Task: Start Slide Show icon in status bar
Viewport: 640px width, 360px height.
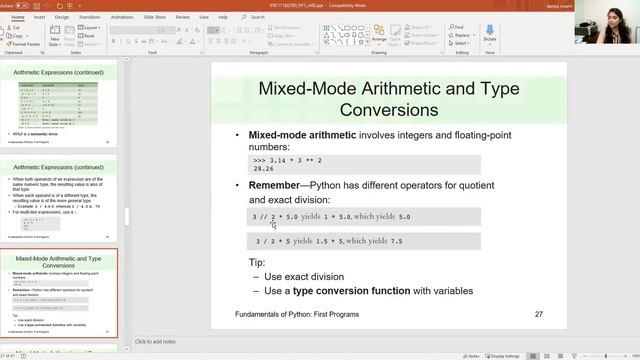Action: click(574, 356)
